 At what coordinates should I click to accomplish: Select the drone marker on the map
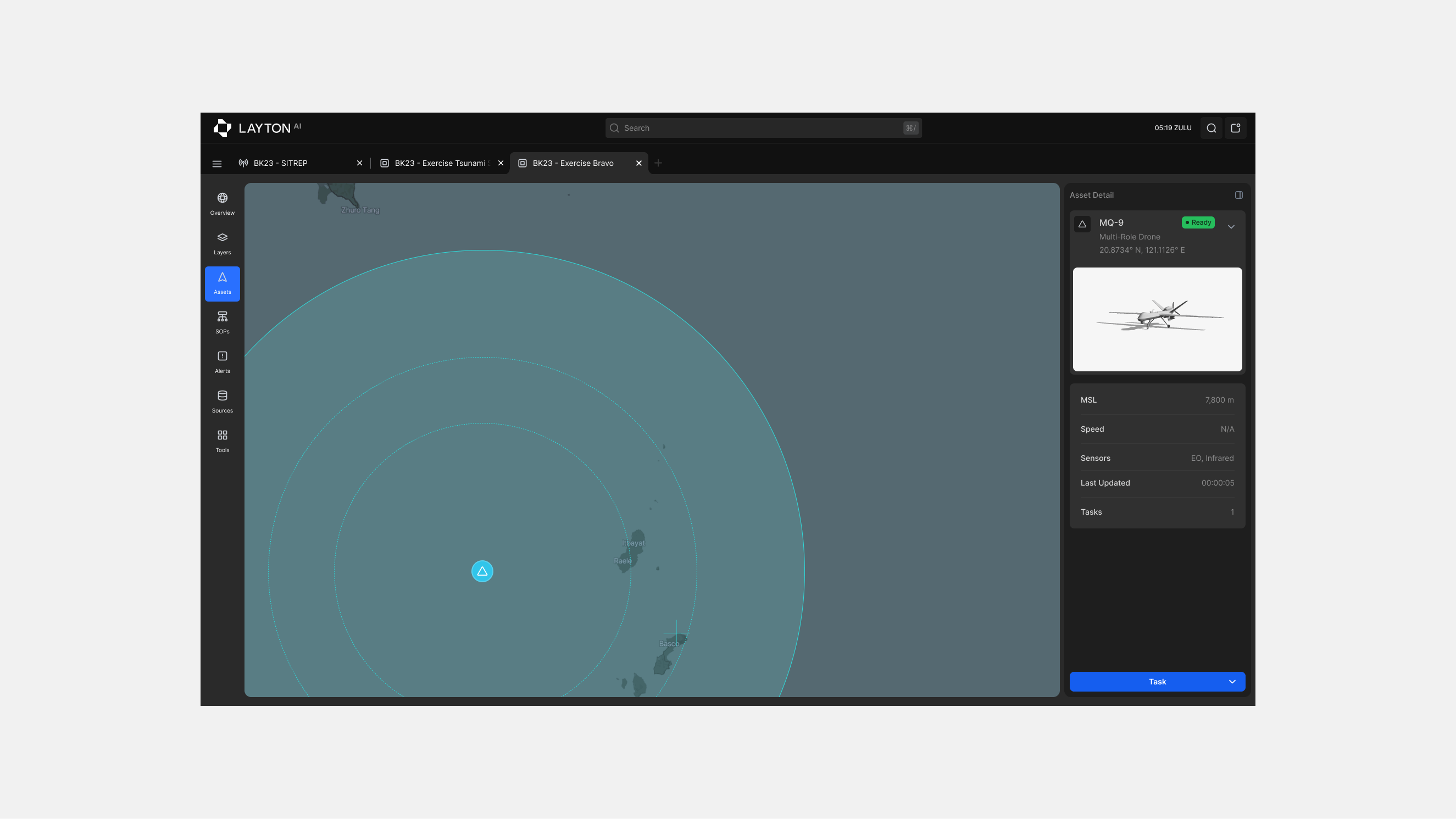[x=482, y=571]
